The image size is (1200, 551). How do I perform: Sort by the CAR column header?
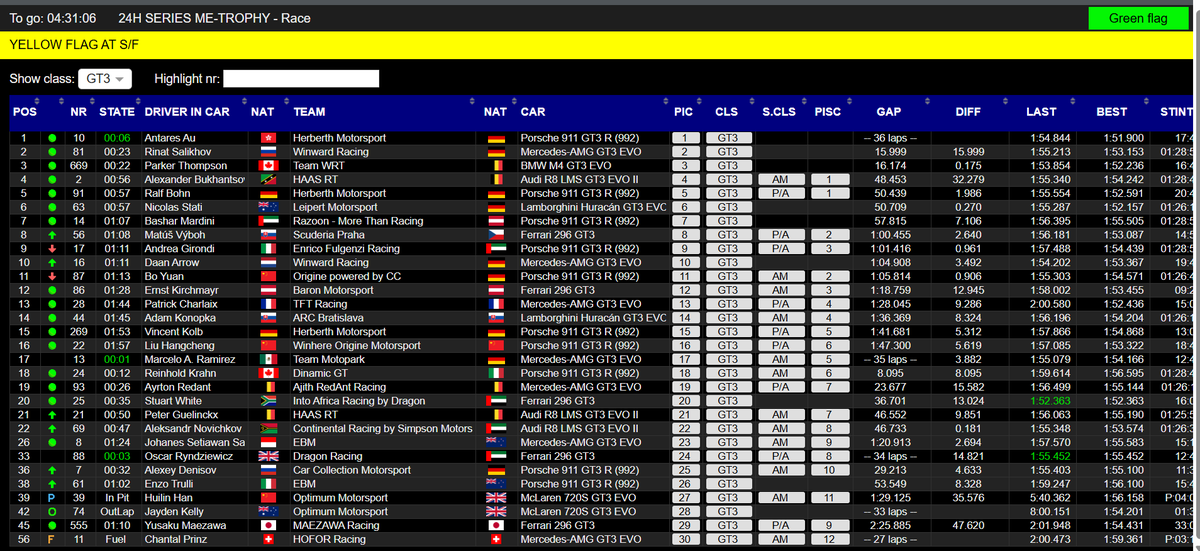coord(533,112)
